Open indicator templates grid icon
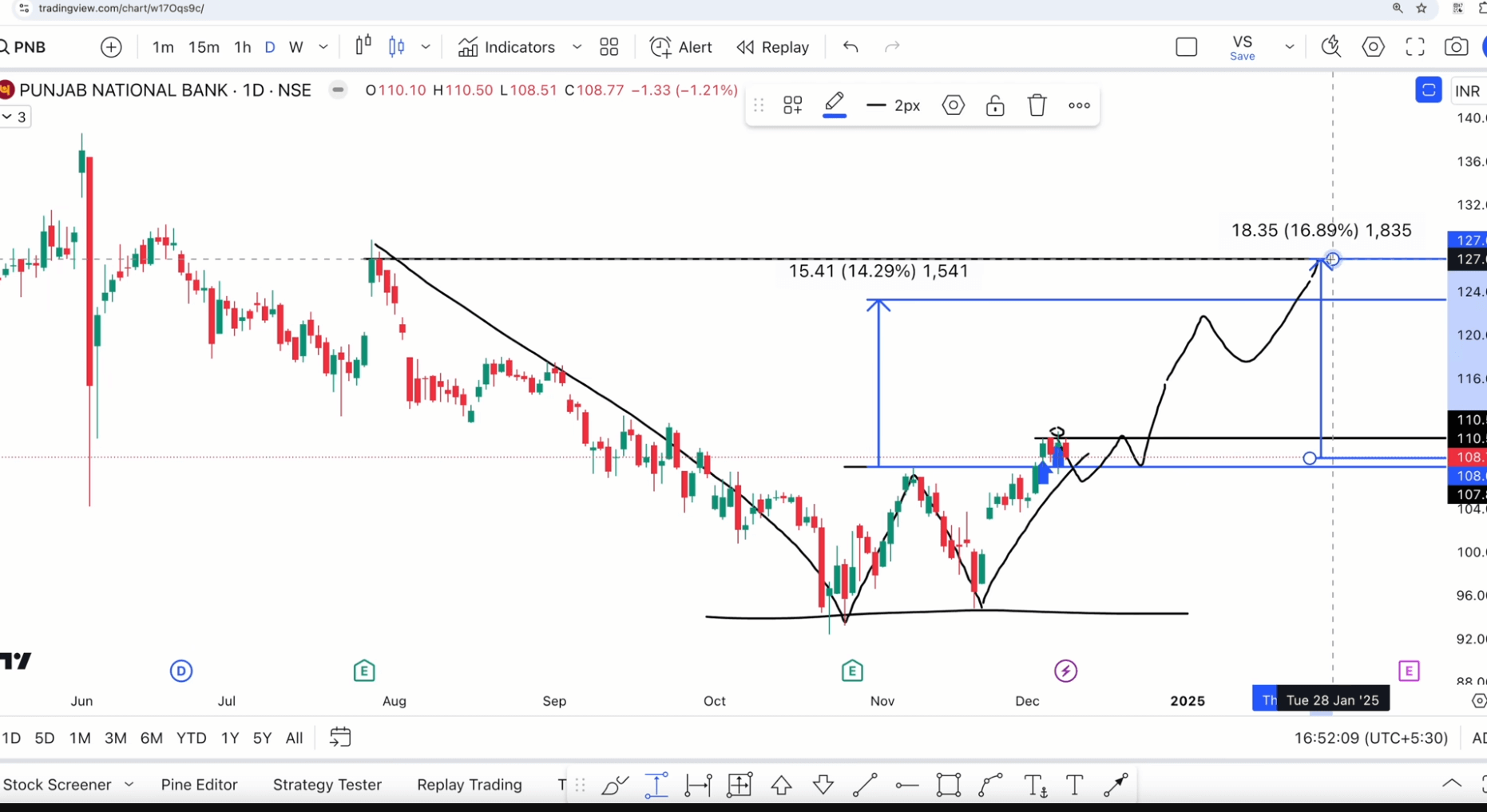The height and width of the screenshot is (812, 1487). coord(609,47)
